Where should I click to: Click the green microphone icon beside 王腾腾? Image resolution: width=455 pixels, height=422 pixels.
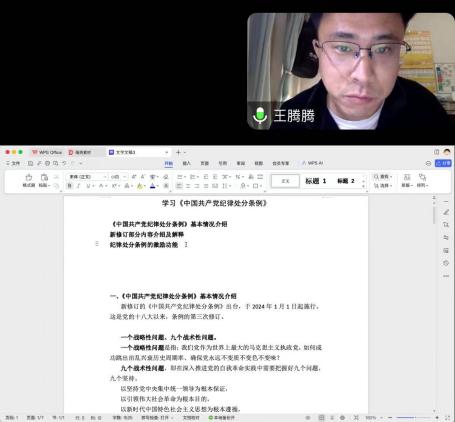click(x=260, y=115)
